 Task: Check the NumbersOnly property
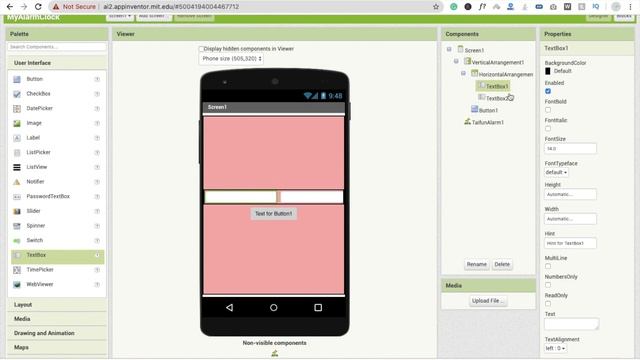(548, 285)
